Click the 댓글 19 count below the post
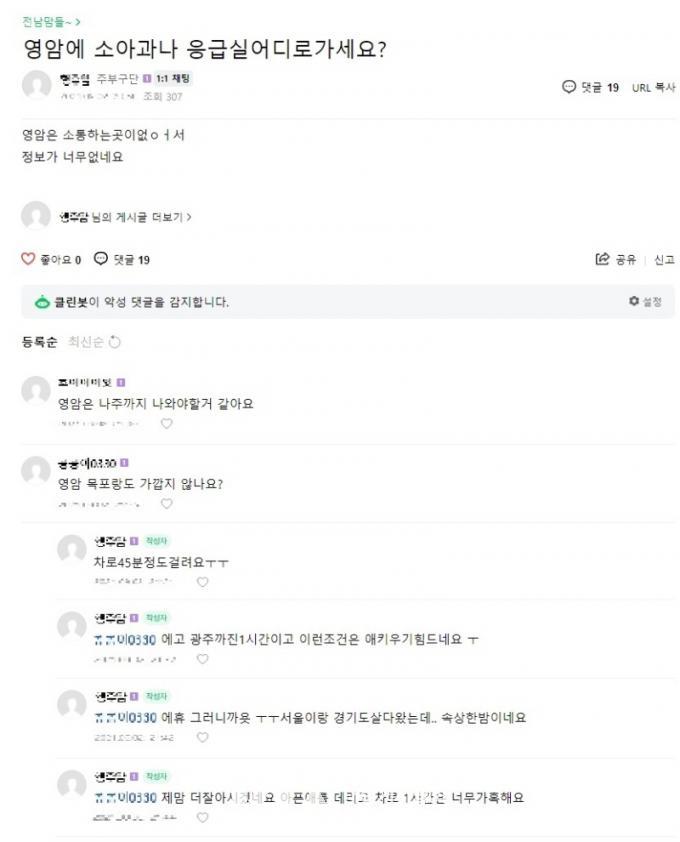Image resolution: width=680 pixels, height=842 pixels. pyautogui.click(x=132, y=260)
